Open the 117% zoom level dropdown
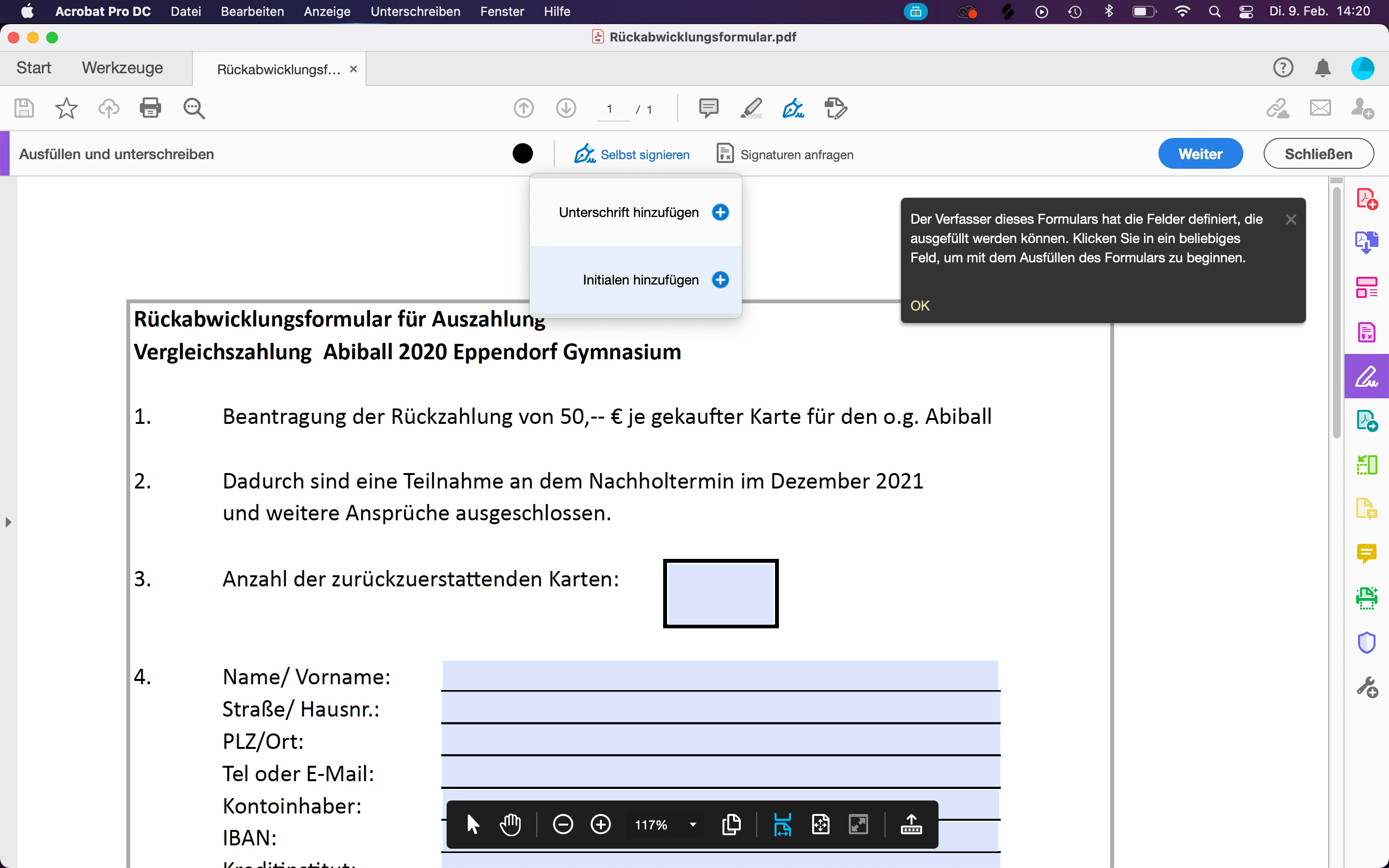This screenshot has width=1389, height=868. click(693, 825)
